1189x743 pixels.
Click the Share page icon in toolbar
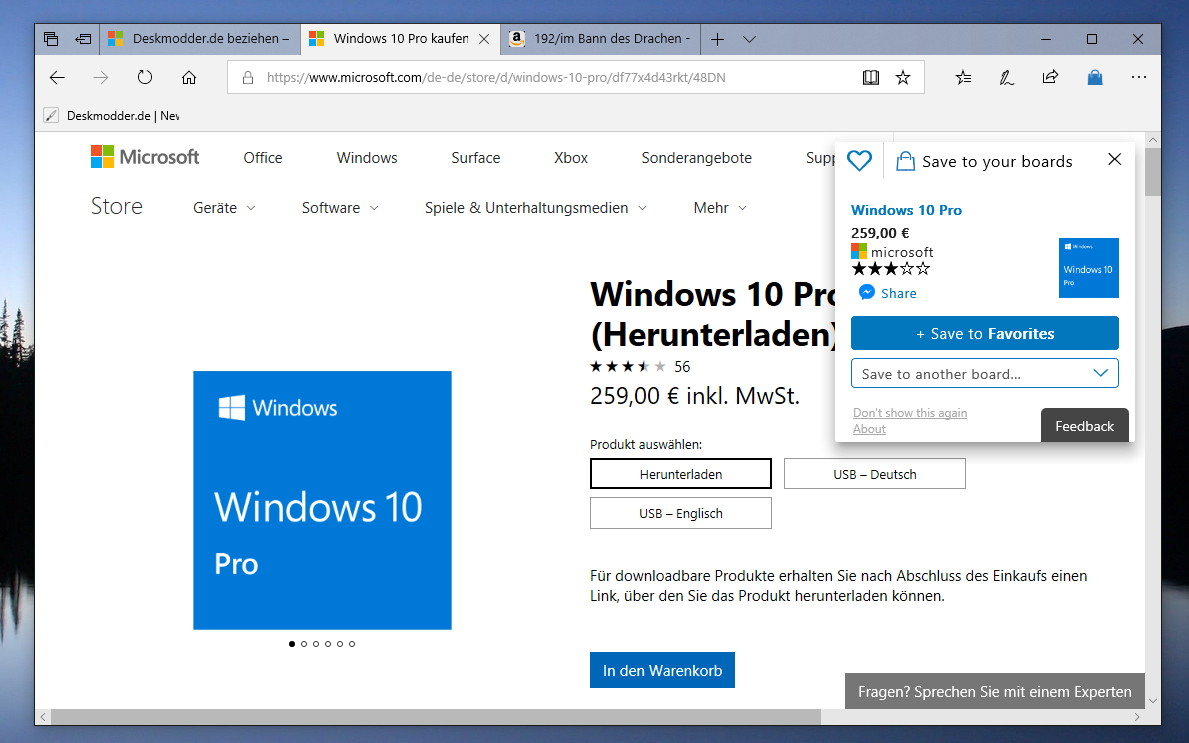click(1050, 77)
